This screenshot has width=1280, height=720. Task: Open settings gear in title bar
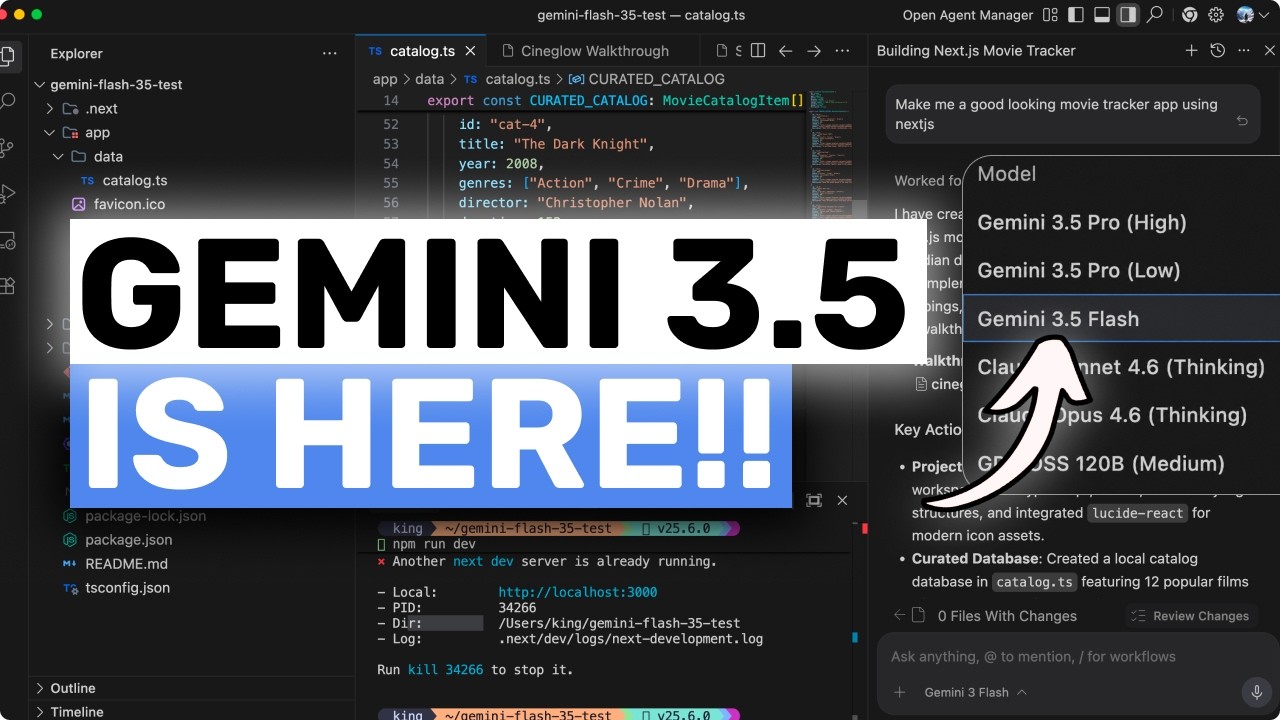pyautogui.click(x=1216, y=15)
